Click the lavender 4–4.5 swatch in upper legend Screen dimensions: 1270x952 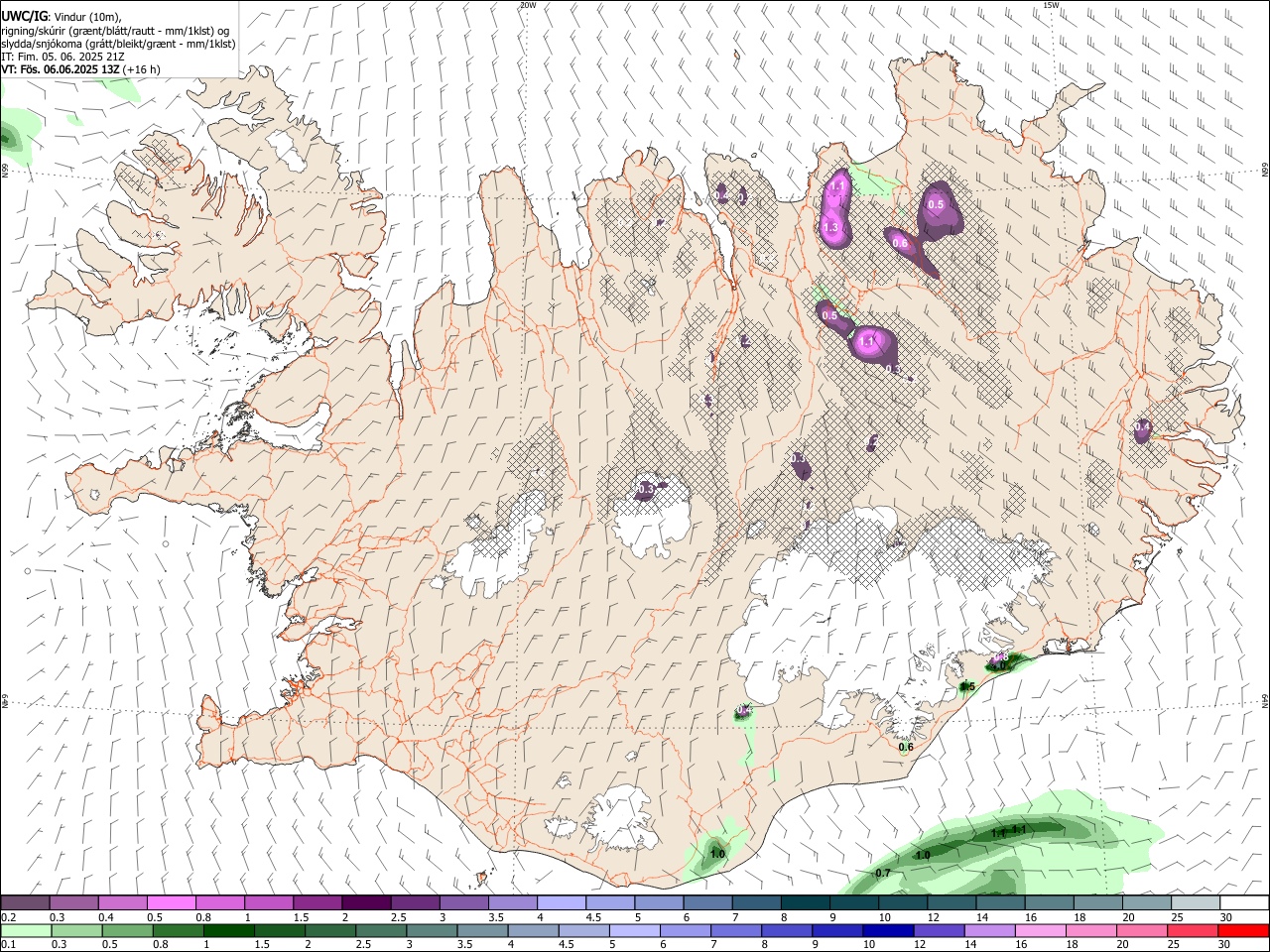tap(561, 903)
